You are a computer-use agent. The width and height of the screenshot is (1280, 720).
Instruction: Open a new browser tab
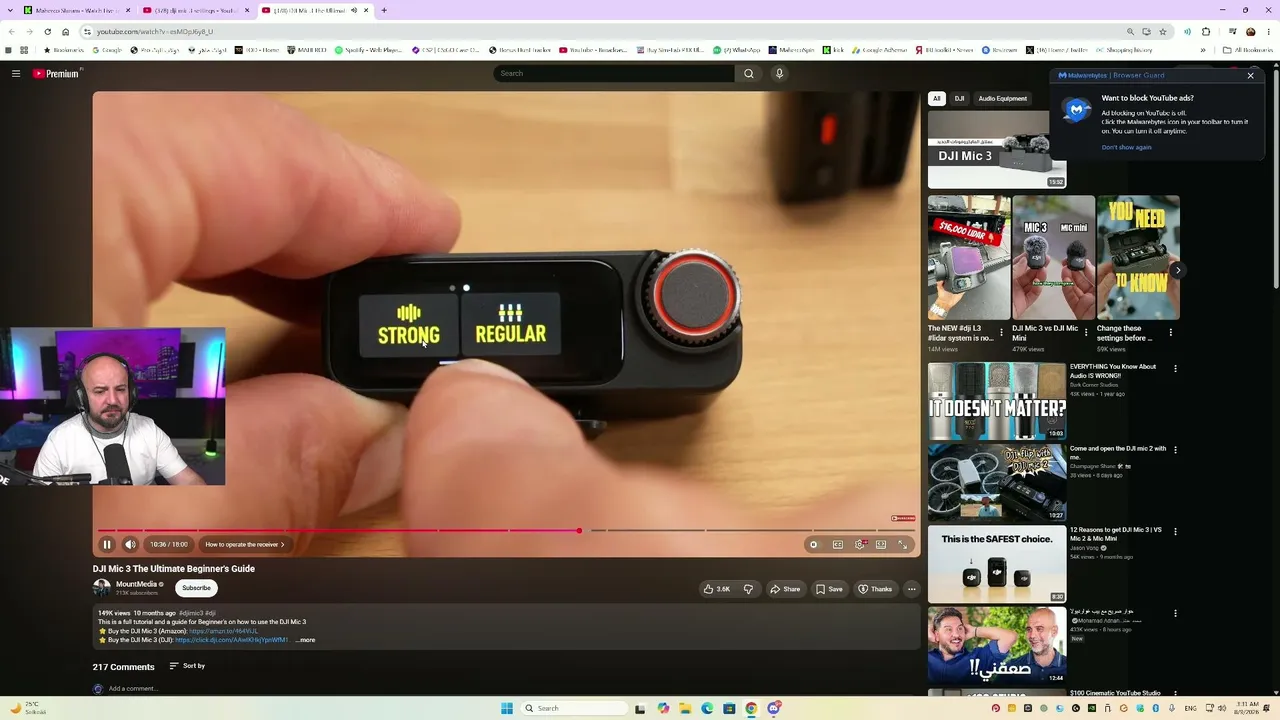(x=384, y=10)
